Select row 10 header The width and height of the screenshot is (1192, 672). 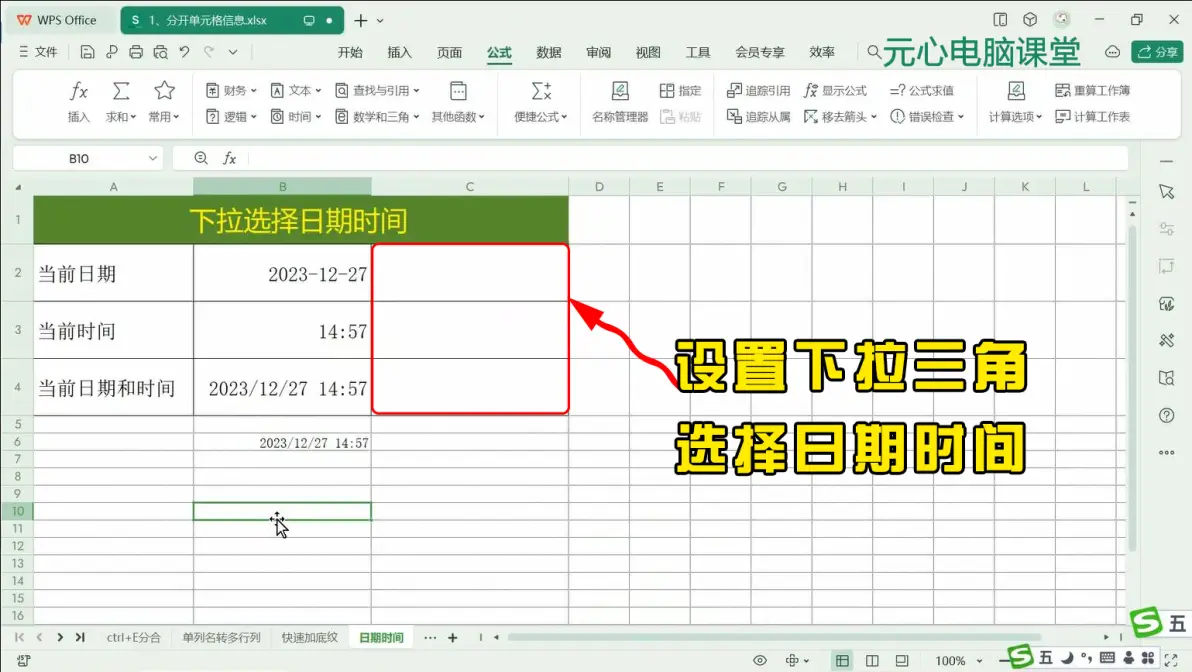pos(17,511)
